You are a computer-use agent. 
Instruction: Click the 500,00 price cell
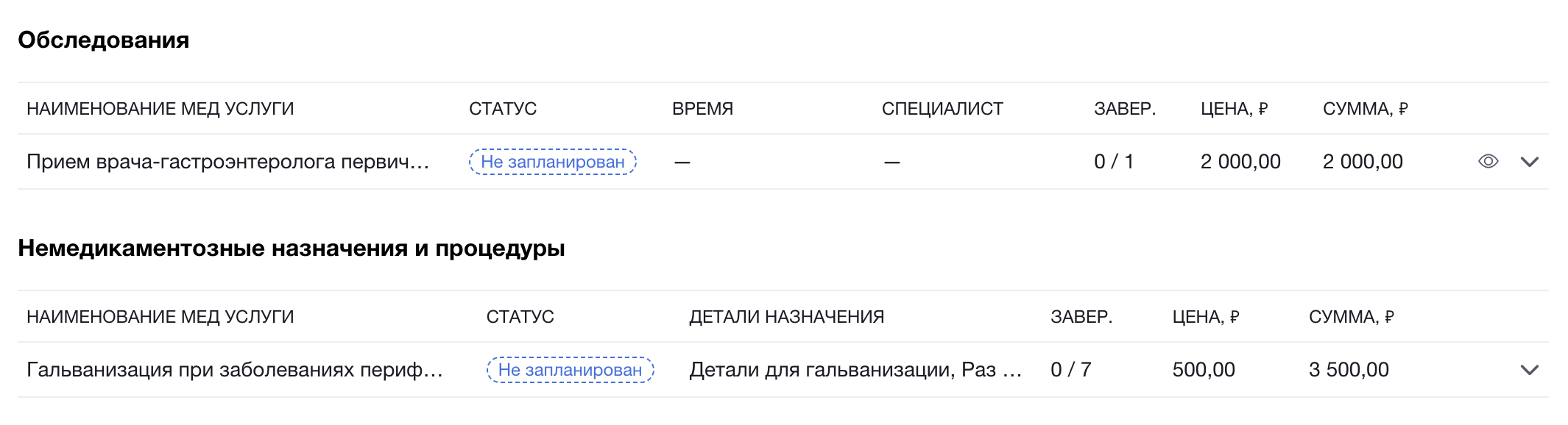pyautogui.click(x=1204, y=370)
